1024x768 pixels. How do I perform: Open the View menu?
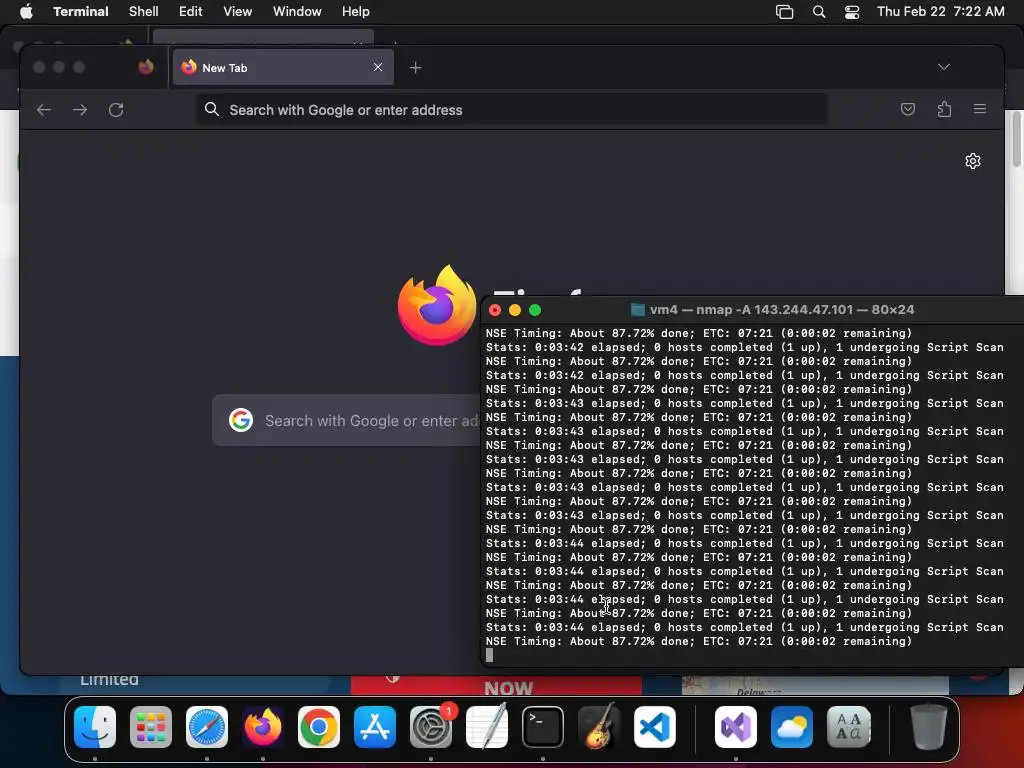(238, 12)
